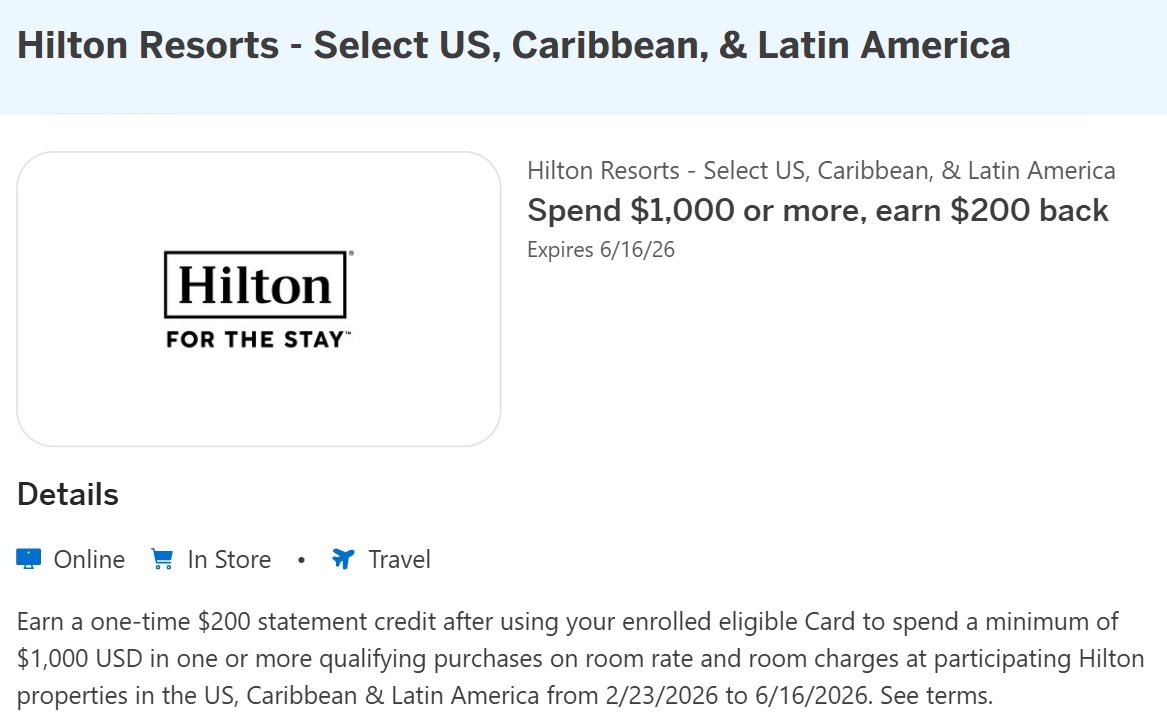The width and height of the screenshot is (1167, 724).
Task: Select the In Store label text
Action: pos(229,559)
